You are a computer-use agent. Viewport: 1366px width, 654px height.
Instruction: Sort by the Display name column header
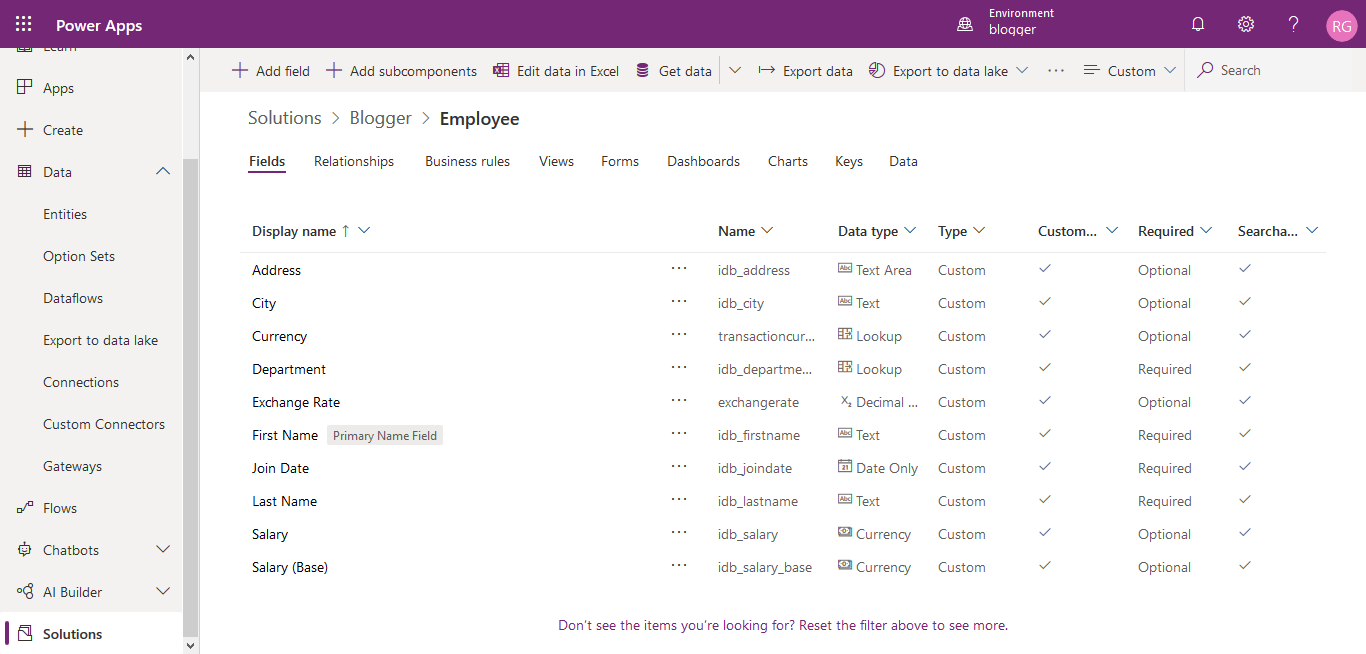tap(294, 231)
